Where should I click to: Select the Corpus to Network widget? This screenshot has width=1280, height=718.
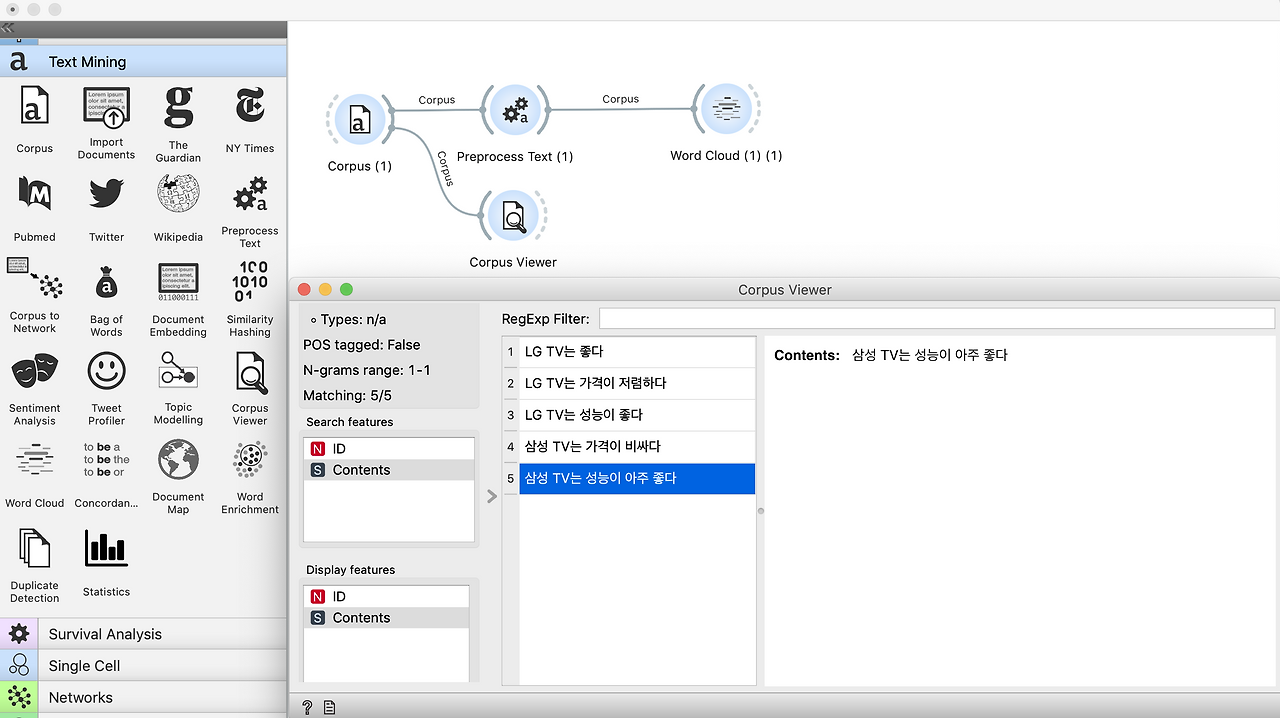click(34, 295)
